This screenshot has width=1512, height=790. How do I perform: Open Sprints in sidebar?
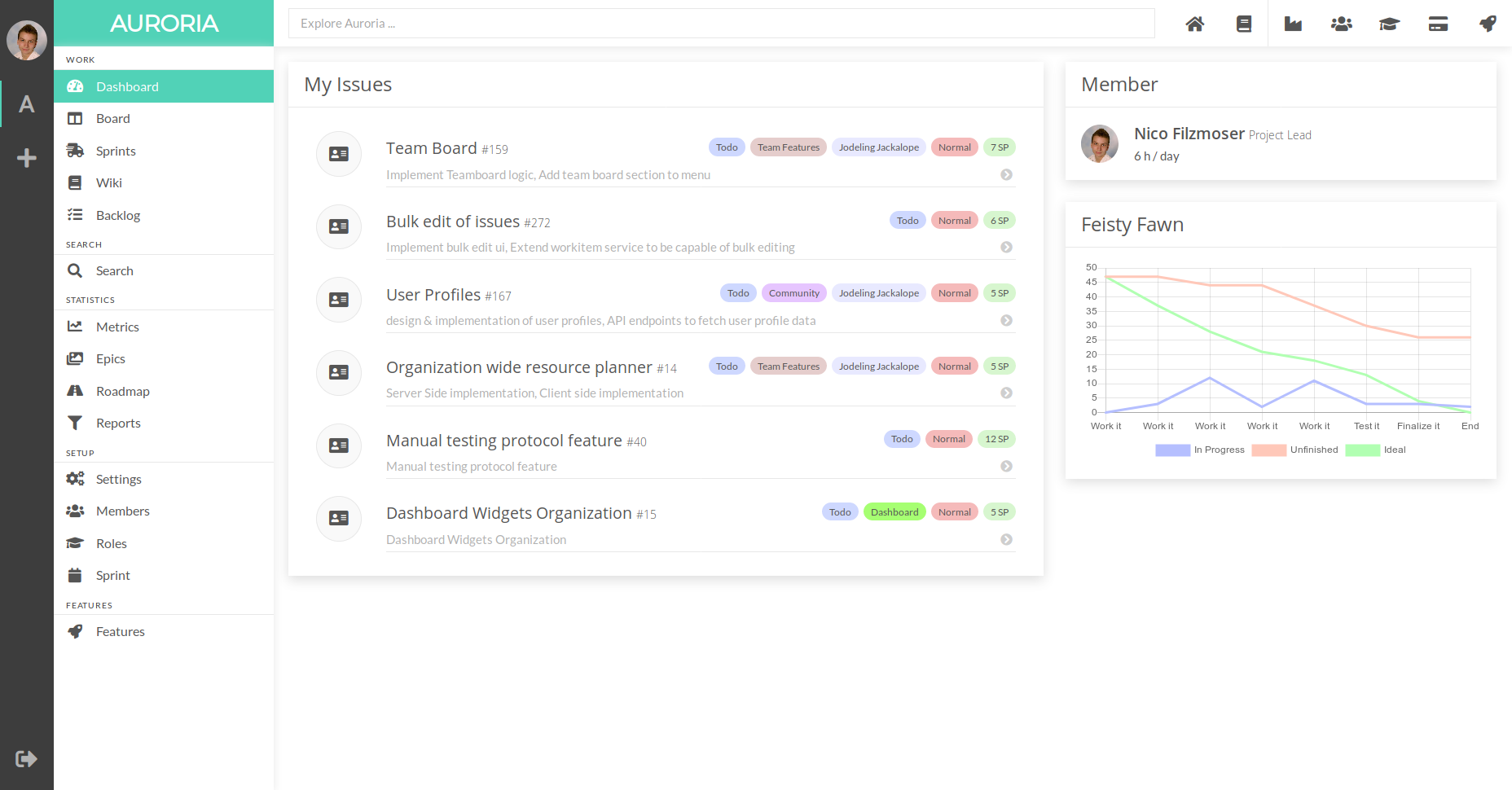(164, 151)
